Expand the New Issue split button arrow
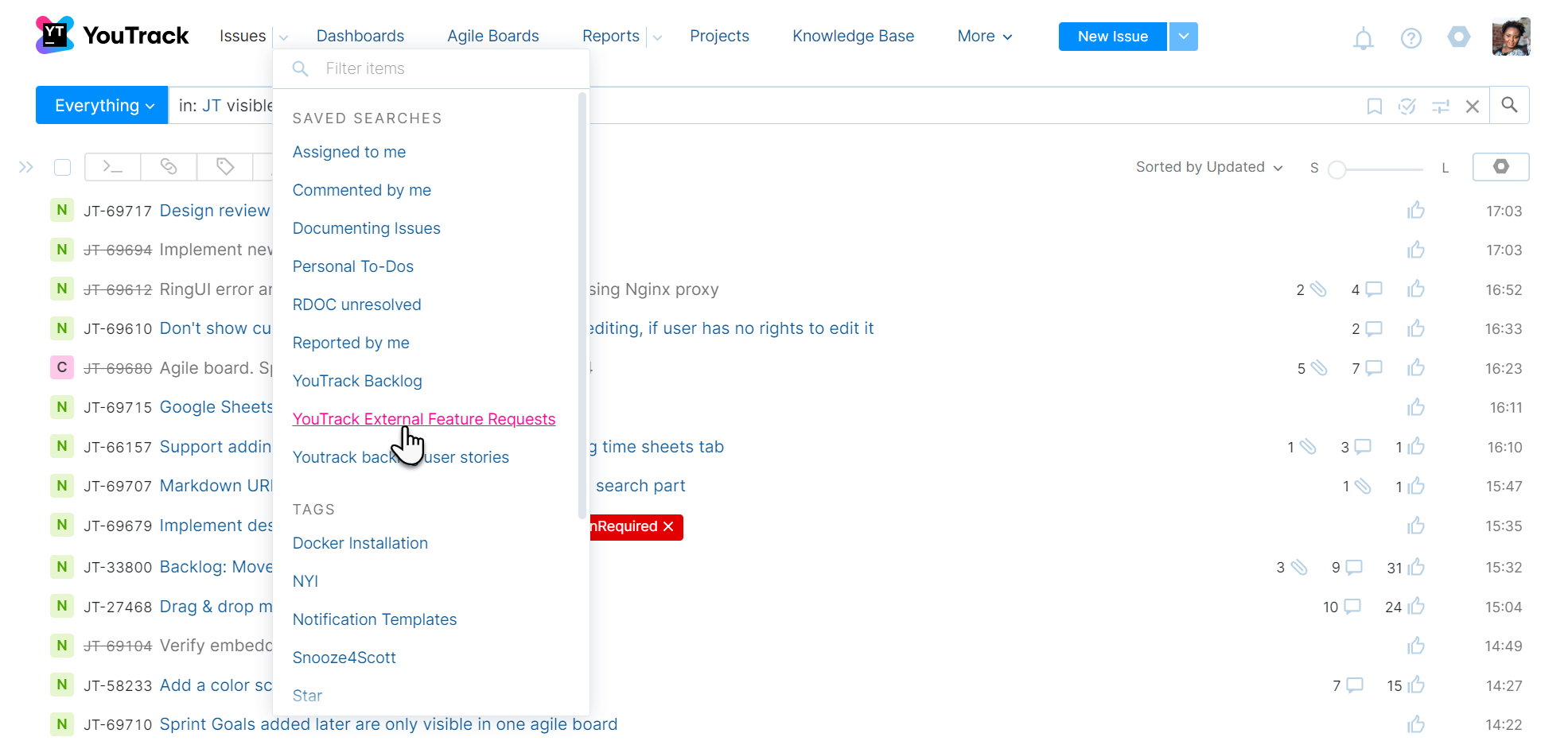Screen dimensions: 1568x745 pyautogui.click(x=1183, y=37)
